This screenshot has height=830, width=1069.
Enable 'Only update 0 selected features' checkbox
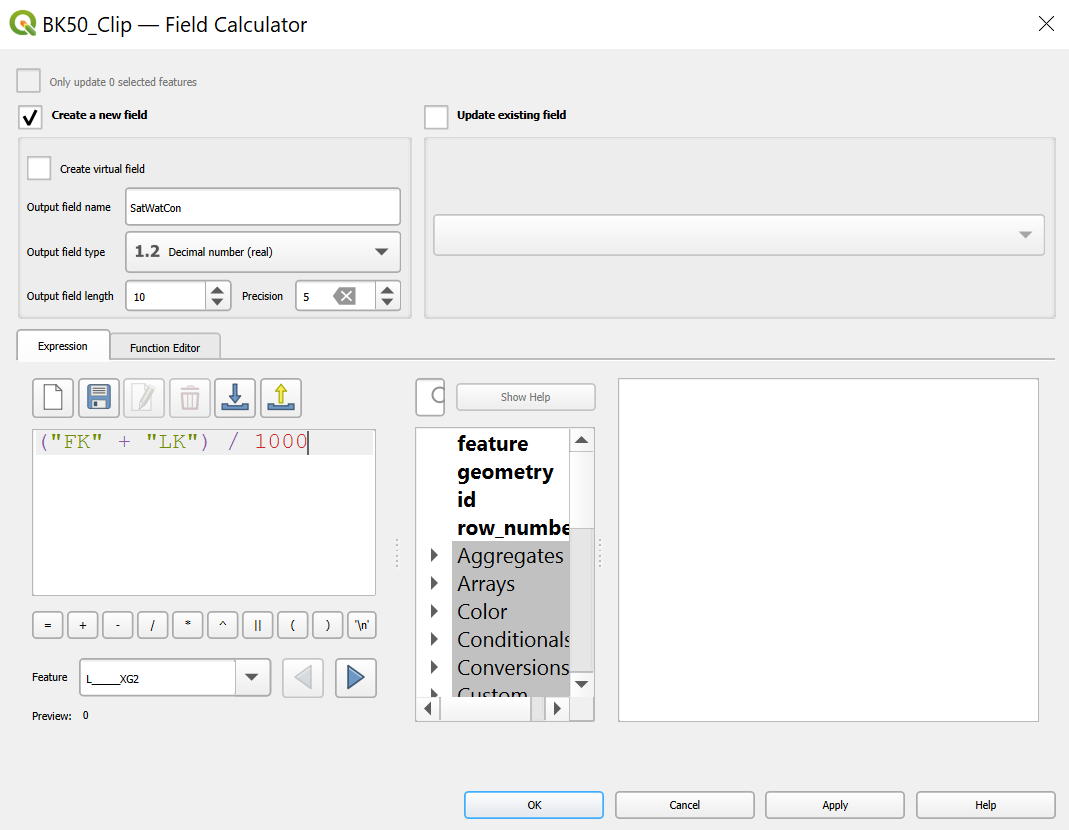click(29, 80)
